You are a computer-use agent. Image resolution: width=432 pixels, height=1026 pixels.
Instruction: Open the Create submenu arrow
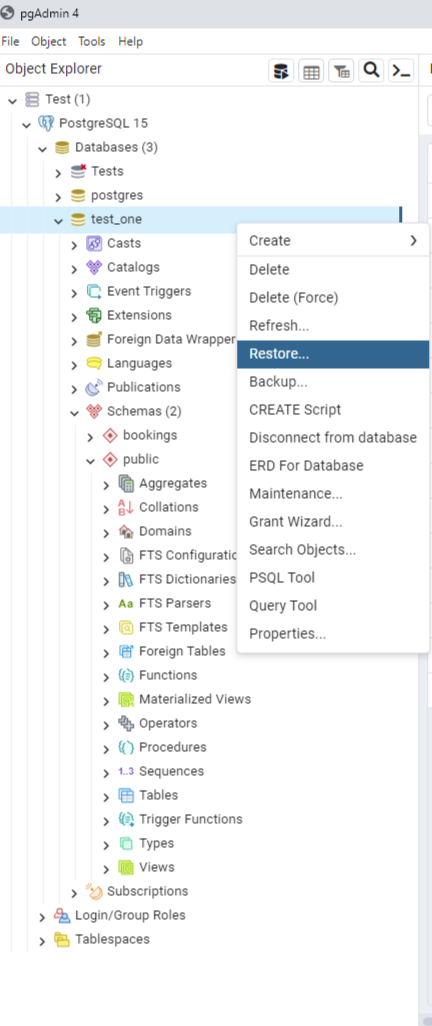(413, 241)
